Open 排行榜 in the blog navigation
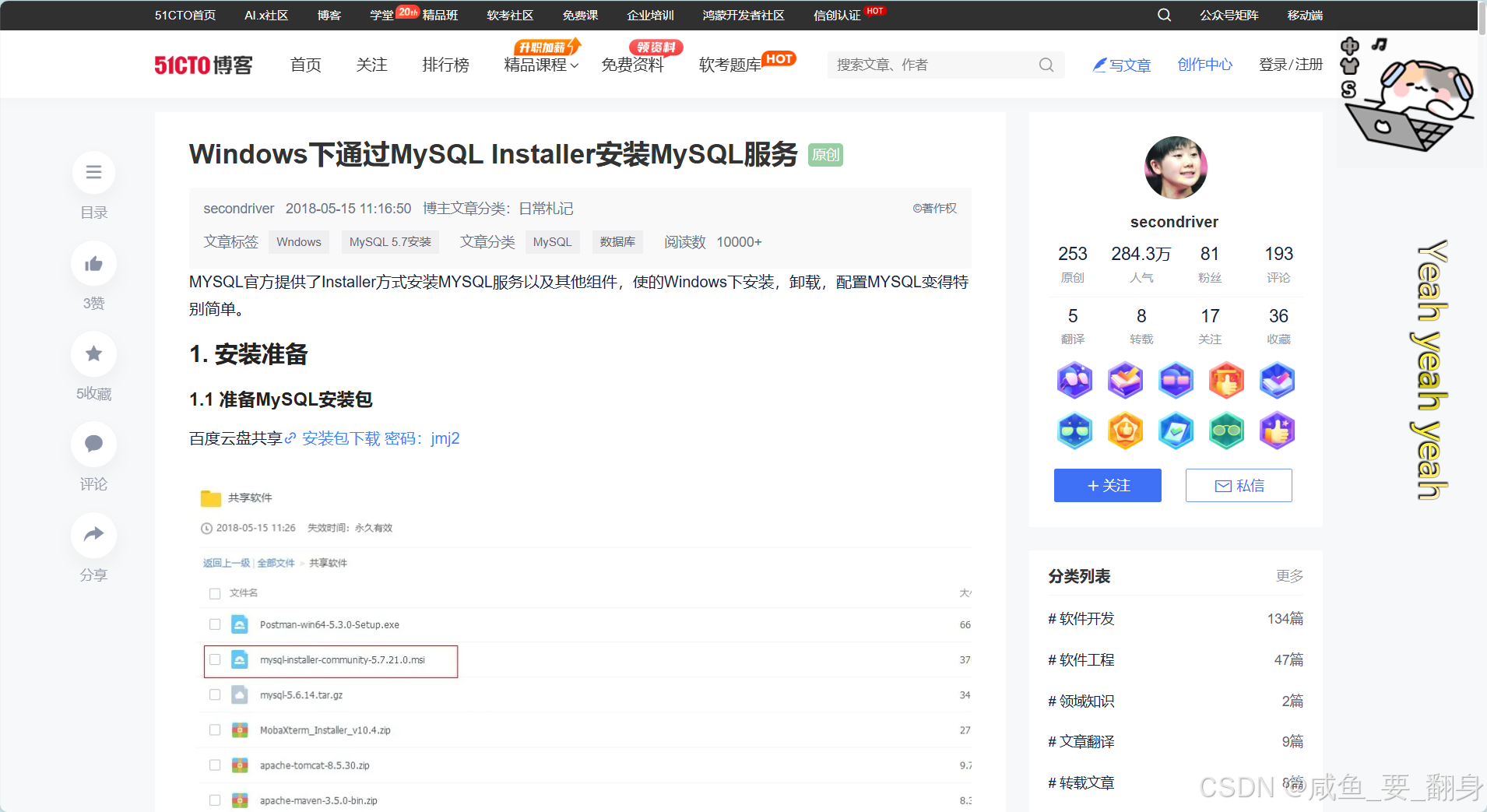This screenshot has width=1487, height=812. pyautogui.click(x=445, y=65)
